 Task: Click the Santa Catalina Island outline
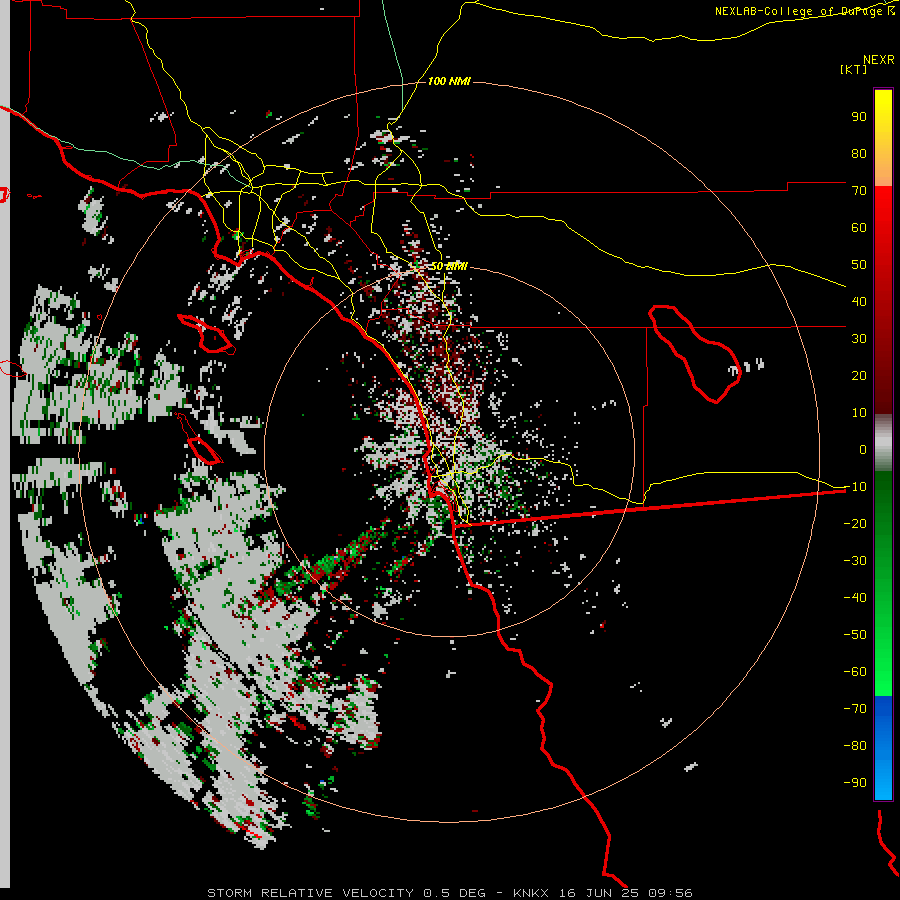(x=206, y=335)
